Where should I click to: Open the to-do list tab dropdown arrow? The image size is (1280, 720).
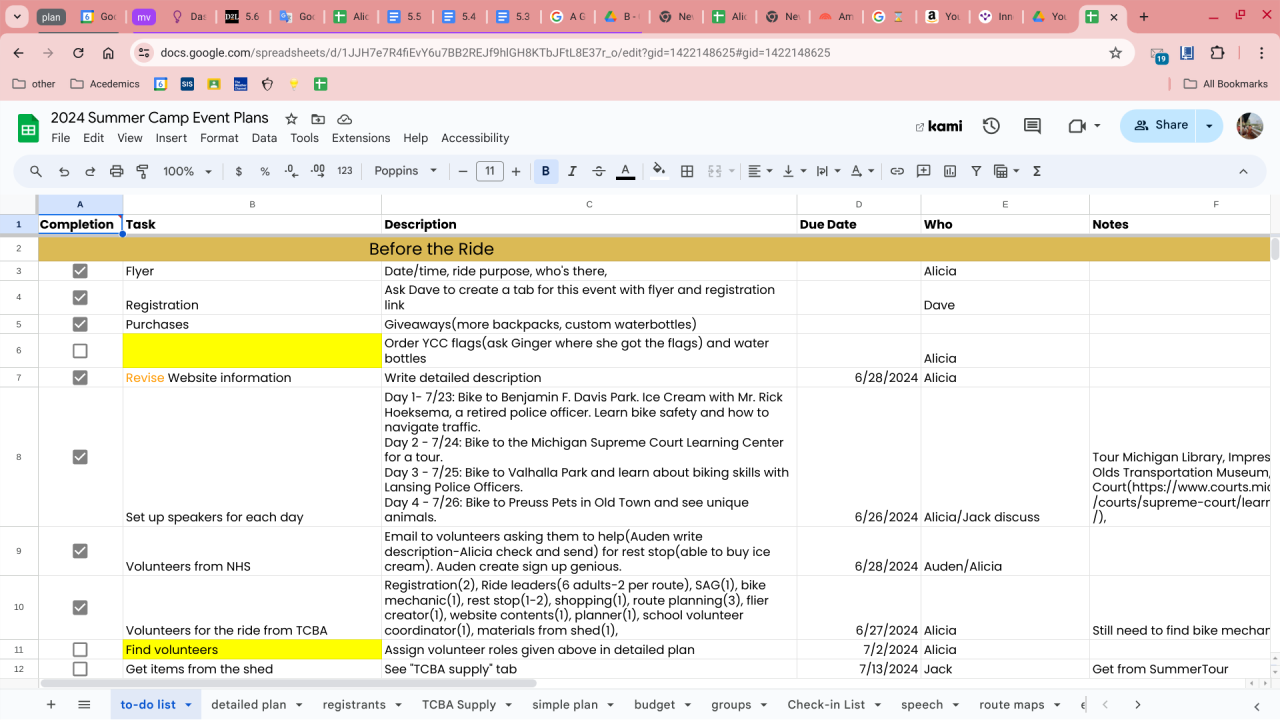point(187,705)
